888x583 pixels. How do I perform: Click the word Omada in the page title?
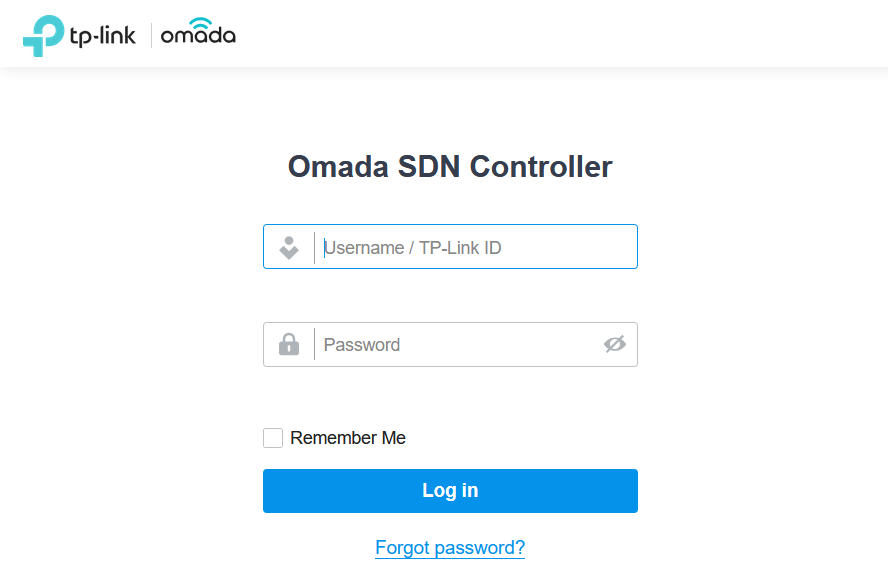[x=339, y=167]
